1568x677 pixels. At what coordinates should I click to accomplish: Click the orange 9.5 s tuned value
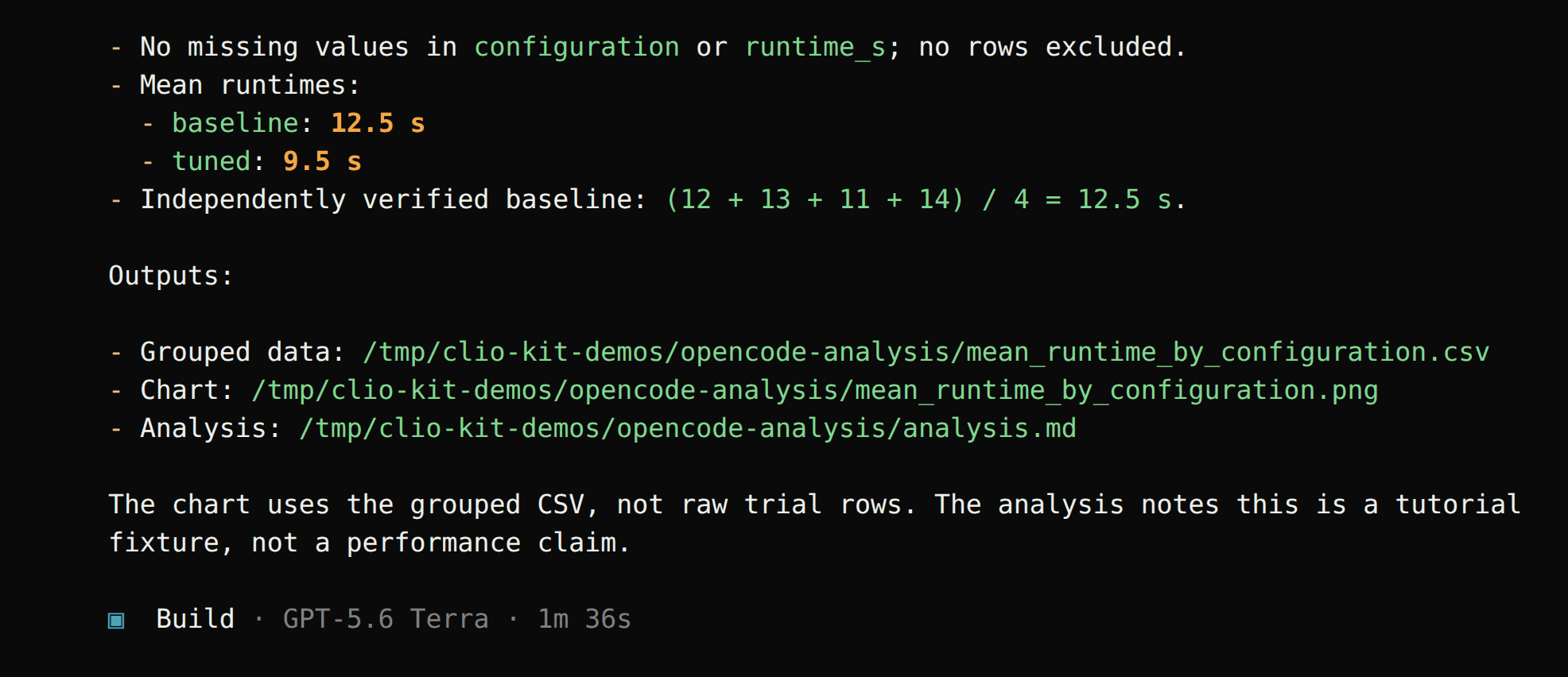[322, 161]
